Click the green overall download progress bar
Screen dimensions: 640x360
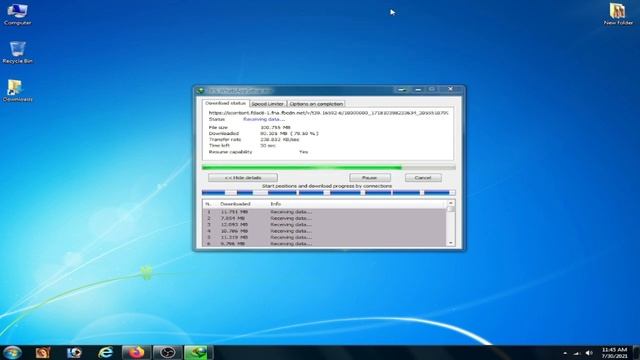coord(329,167)
